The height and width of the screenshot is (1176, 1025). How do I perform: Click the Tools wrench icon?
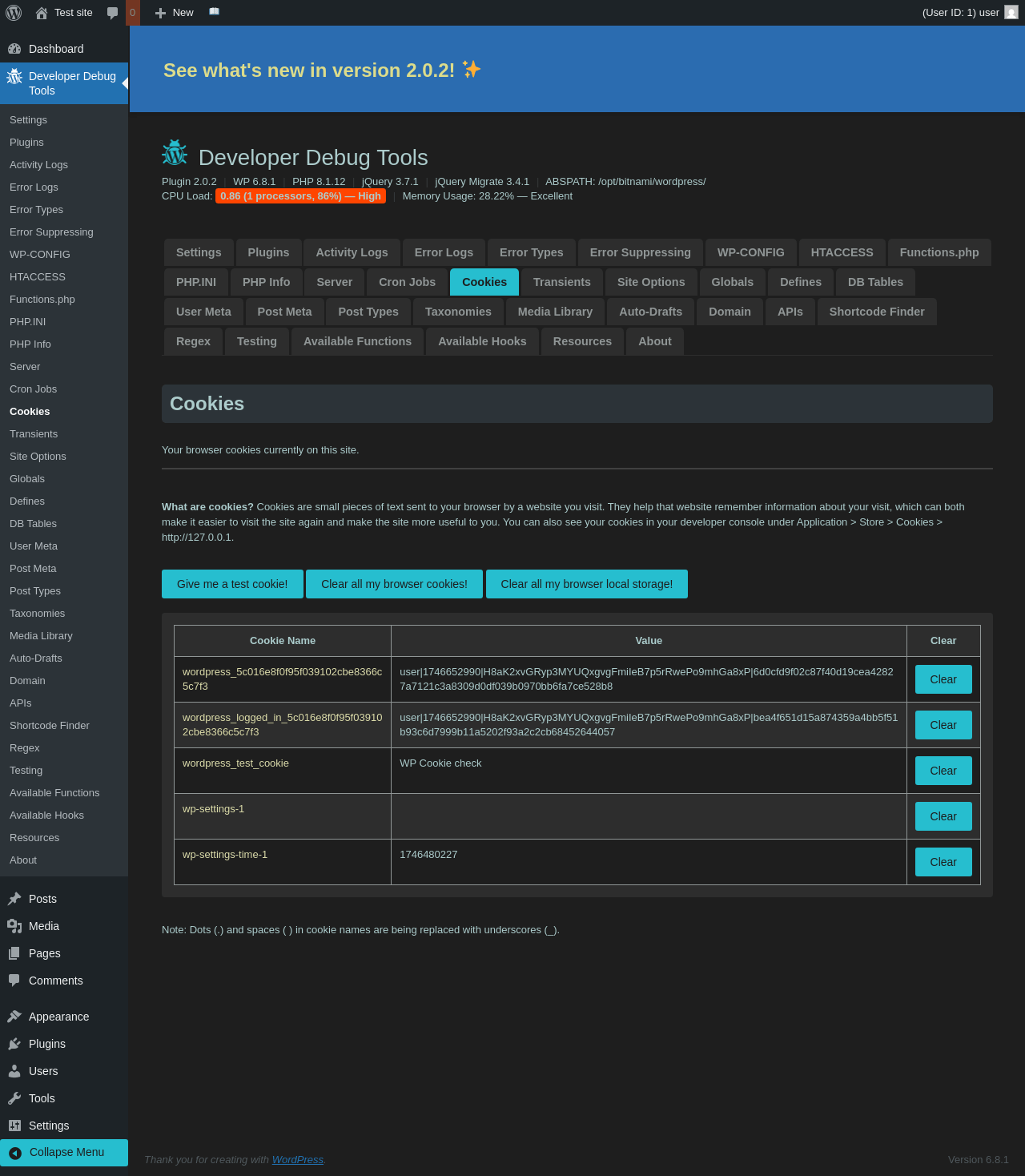pyautogui.click(x=14, y=1098)
